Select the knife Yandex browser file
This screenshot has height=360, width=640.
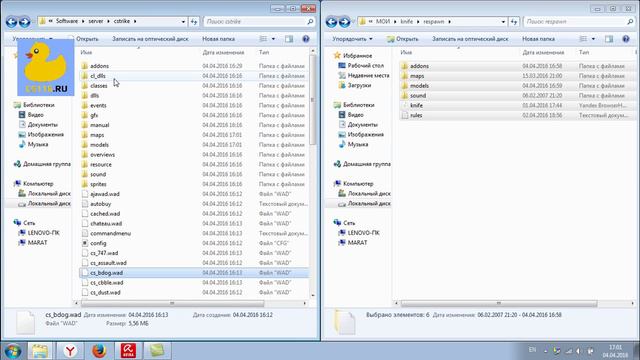[416, 105]
